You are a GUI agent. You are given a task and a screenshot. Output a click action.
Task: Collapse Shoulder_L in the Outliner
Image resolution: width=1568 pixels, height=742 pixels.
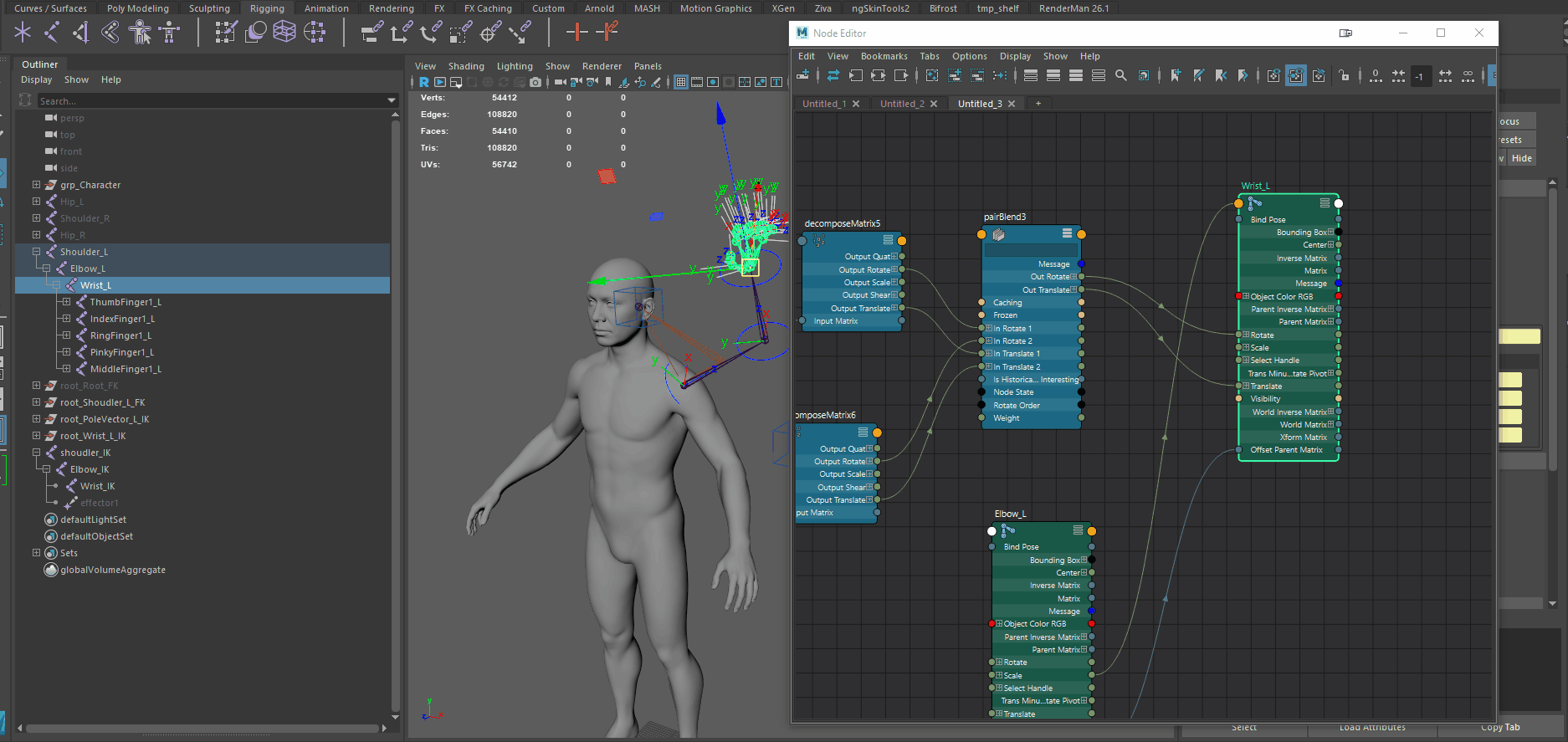point(36,252)
